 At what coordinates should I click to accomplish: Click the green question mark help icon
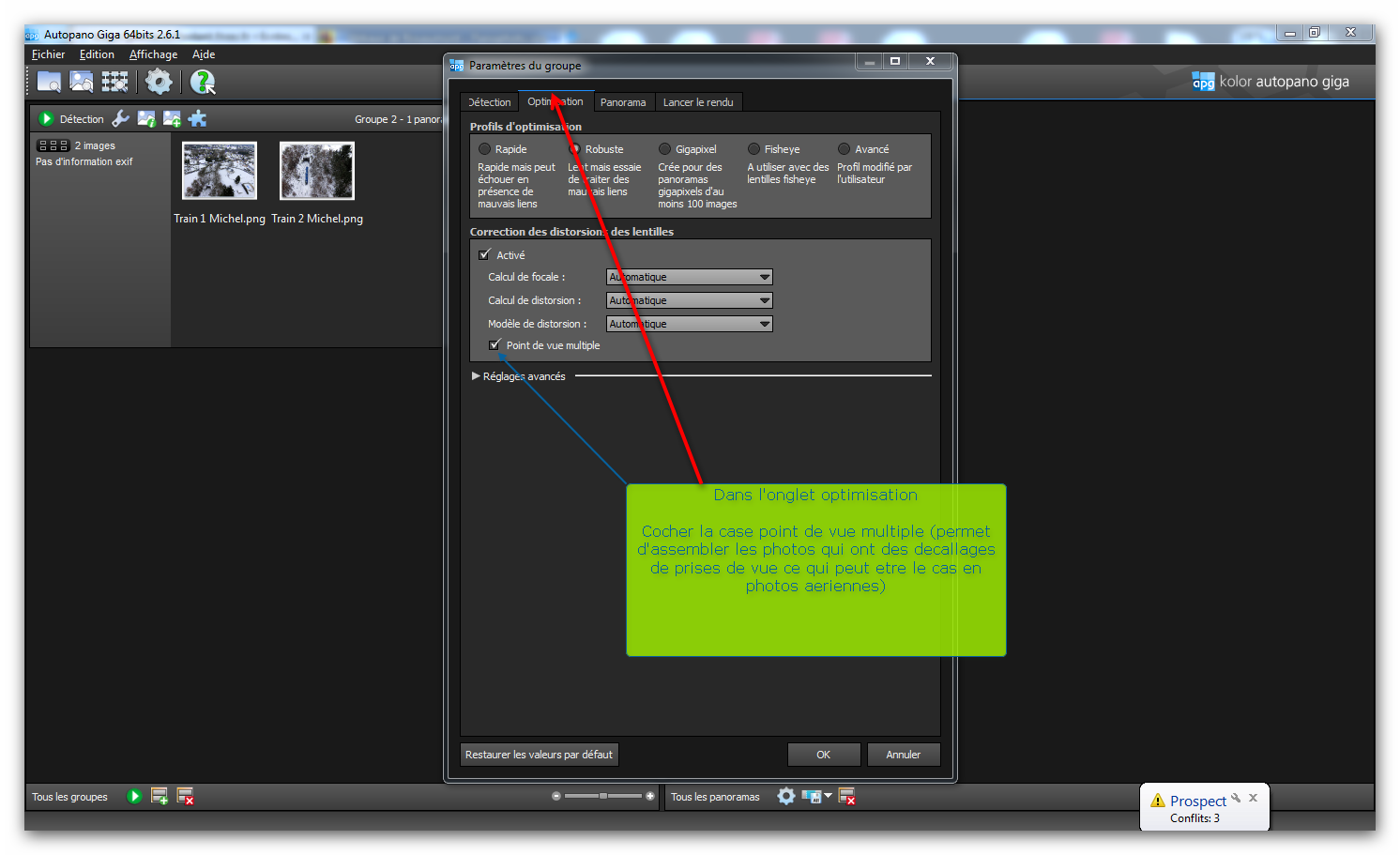click(x=202, y=82)
